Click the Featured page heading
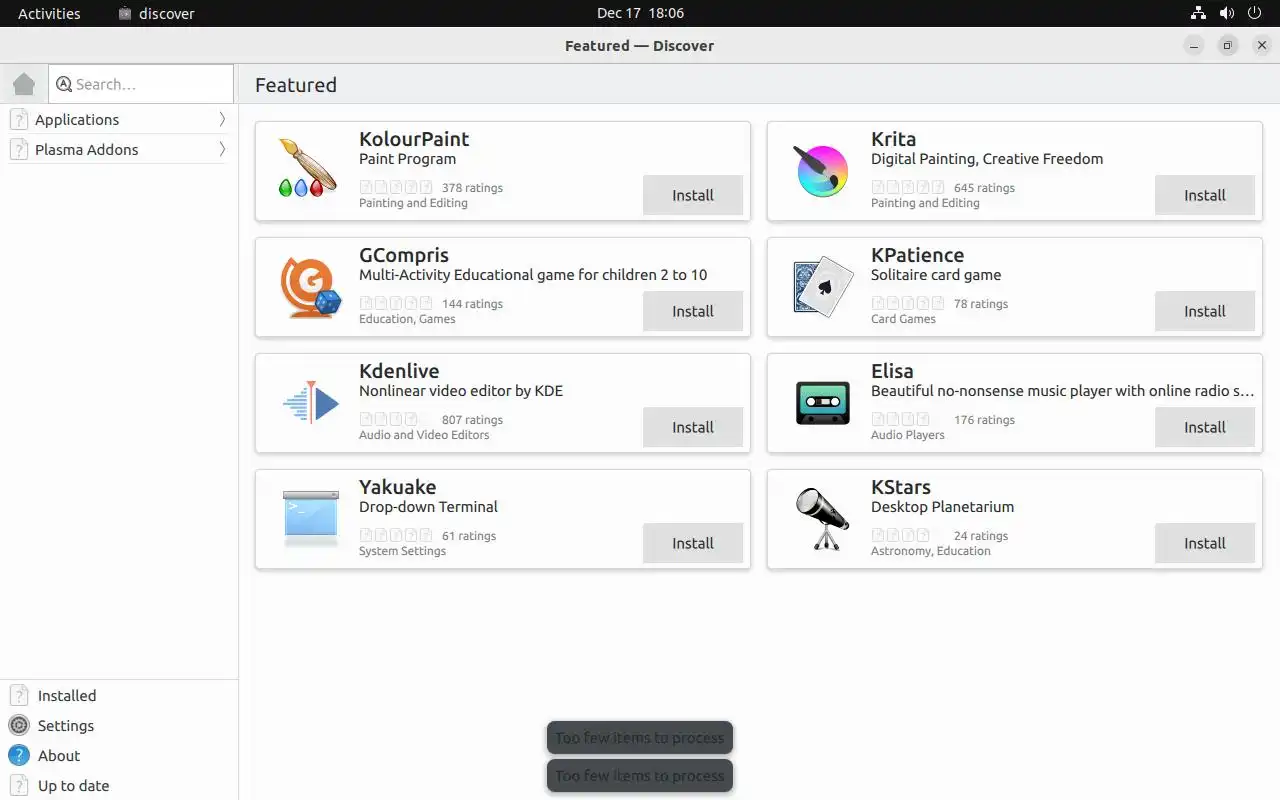Viewport: 1280px width, 800px height. (x=296, y=85)
